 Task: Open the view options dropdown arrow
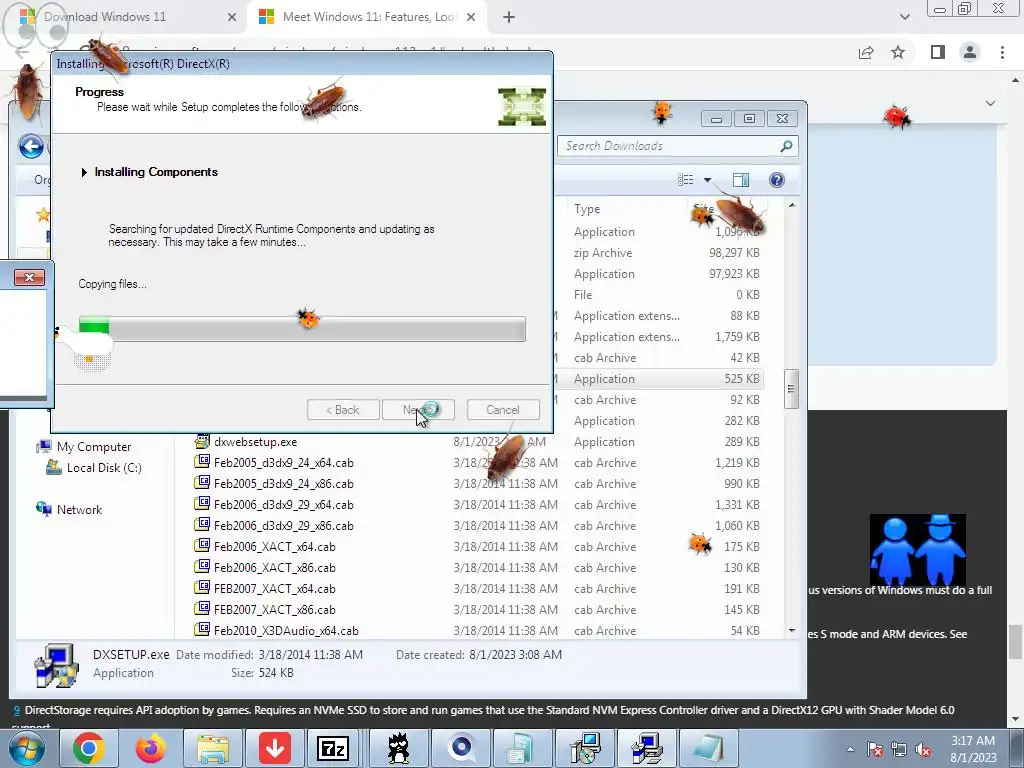pyautogui.click(x=707, y=180)
